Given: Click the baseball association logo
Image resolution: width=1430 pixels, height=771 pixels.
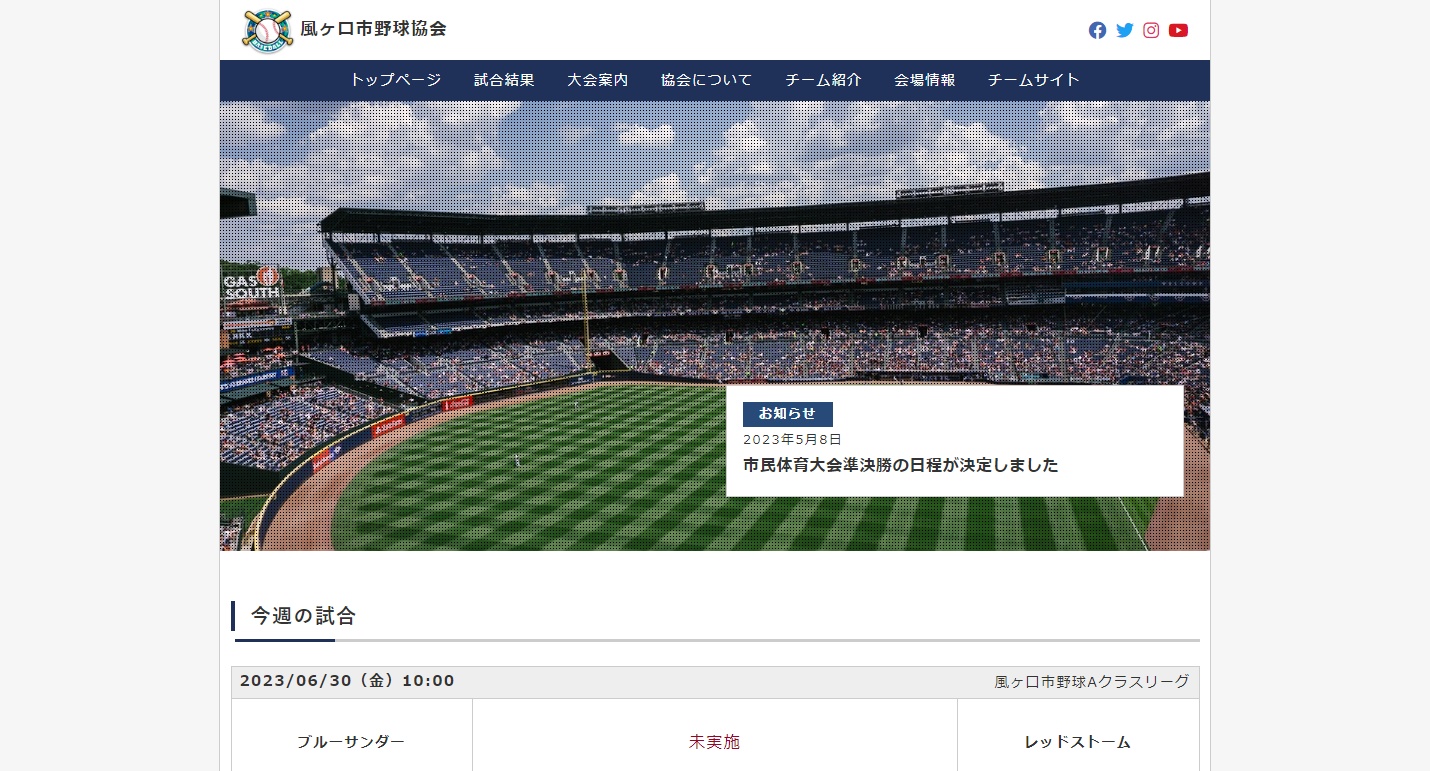Looking at the screenshot, I should tap(268, 30).
